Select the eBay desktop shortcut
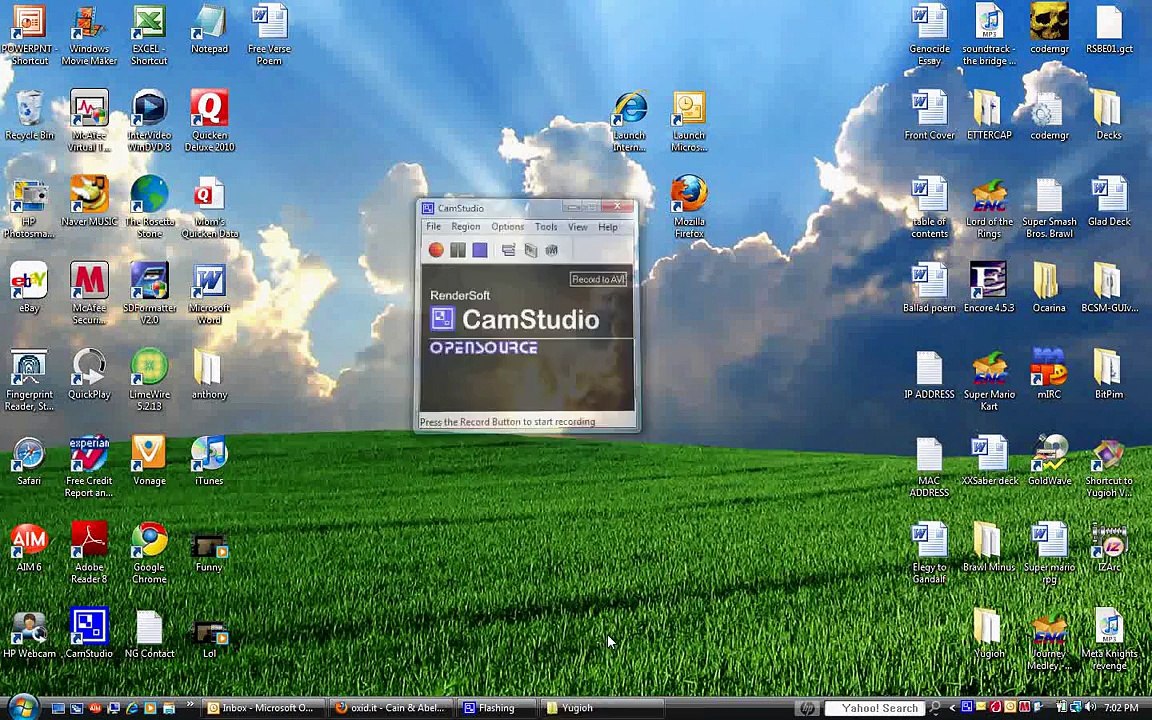The width and height of the screenshot is (1152, 720). coord(29,289)
